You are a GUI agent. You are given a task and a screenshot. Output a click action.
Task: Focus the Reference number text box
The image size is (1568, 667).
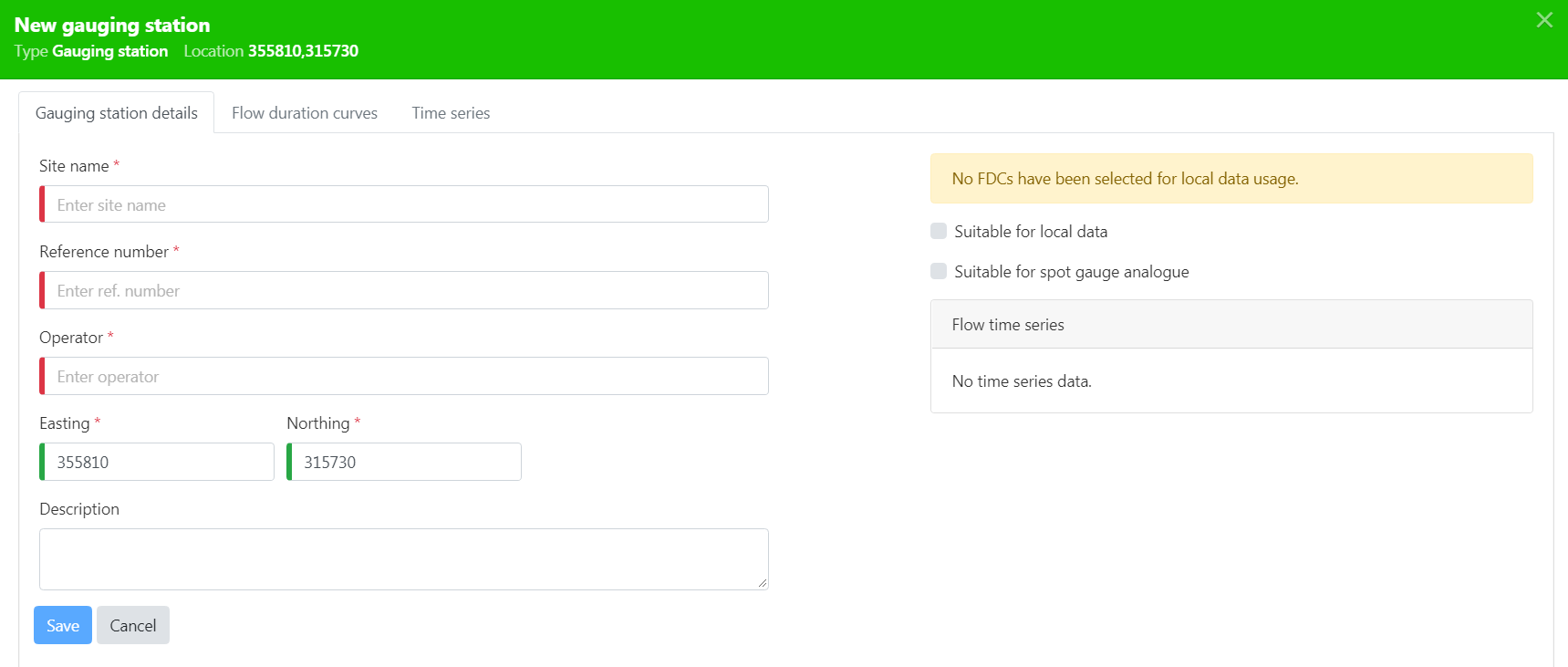[x=404, y=290]
